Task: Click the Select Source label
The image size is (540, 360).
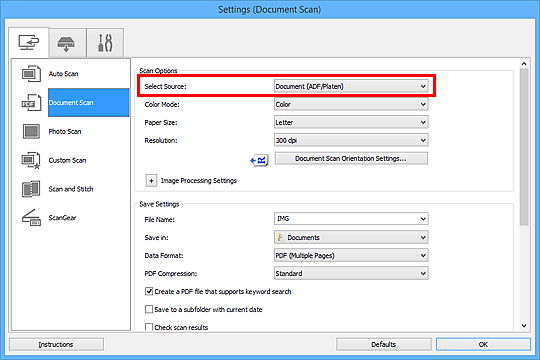Action: 165,86
